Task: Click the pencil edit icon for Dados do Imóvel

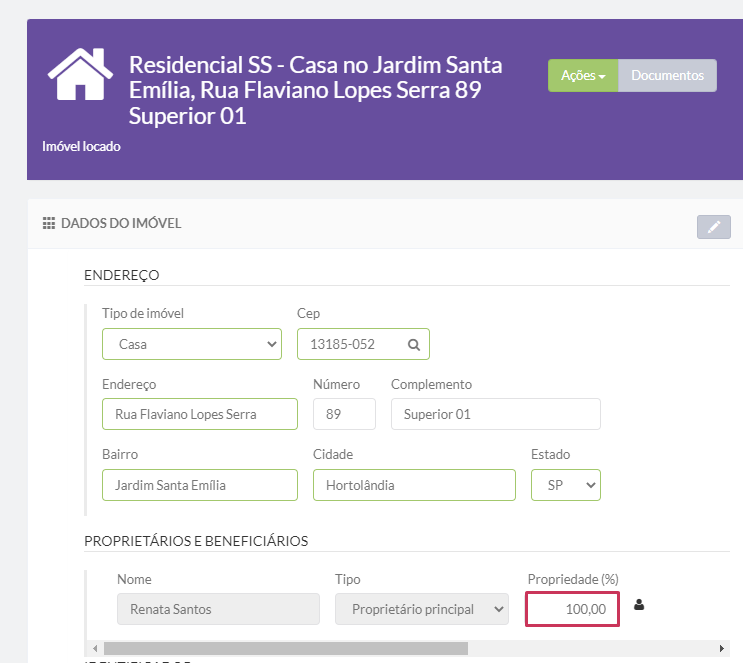Action: [x=714, y=227]
